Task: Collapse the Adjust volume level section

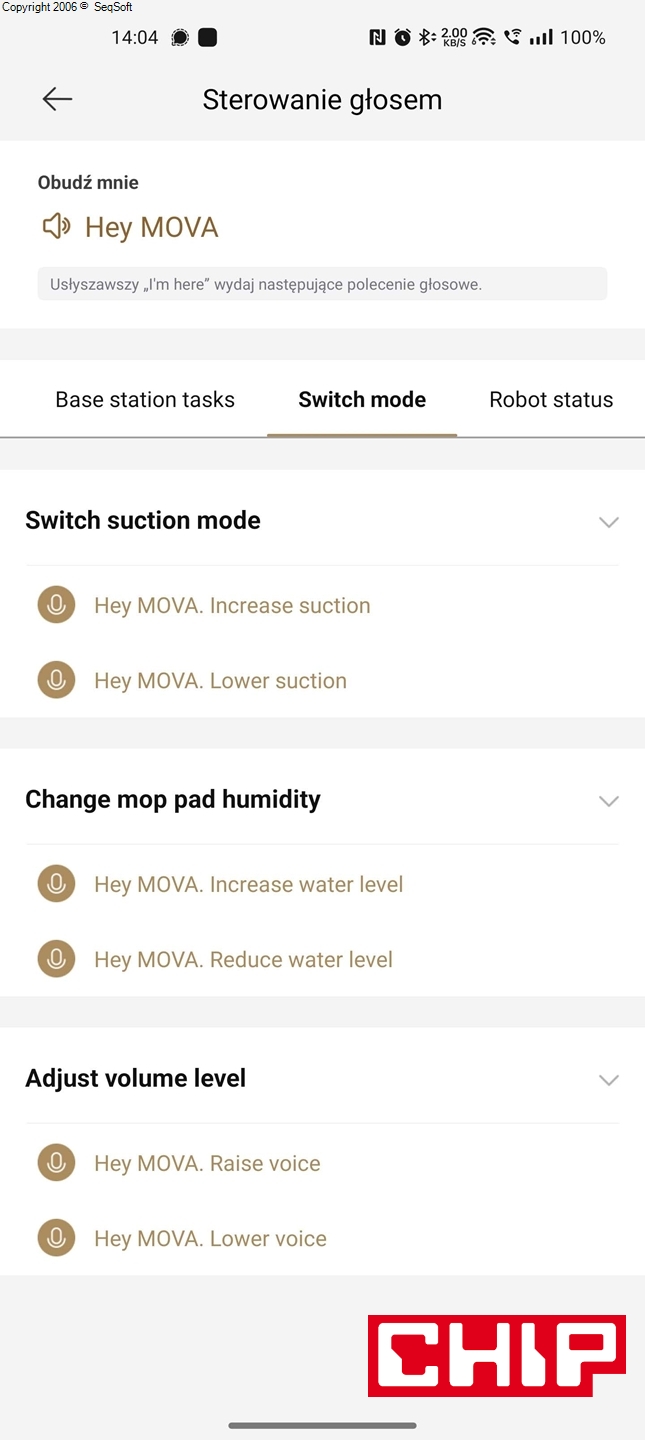Action: 608,1080
